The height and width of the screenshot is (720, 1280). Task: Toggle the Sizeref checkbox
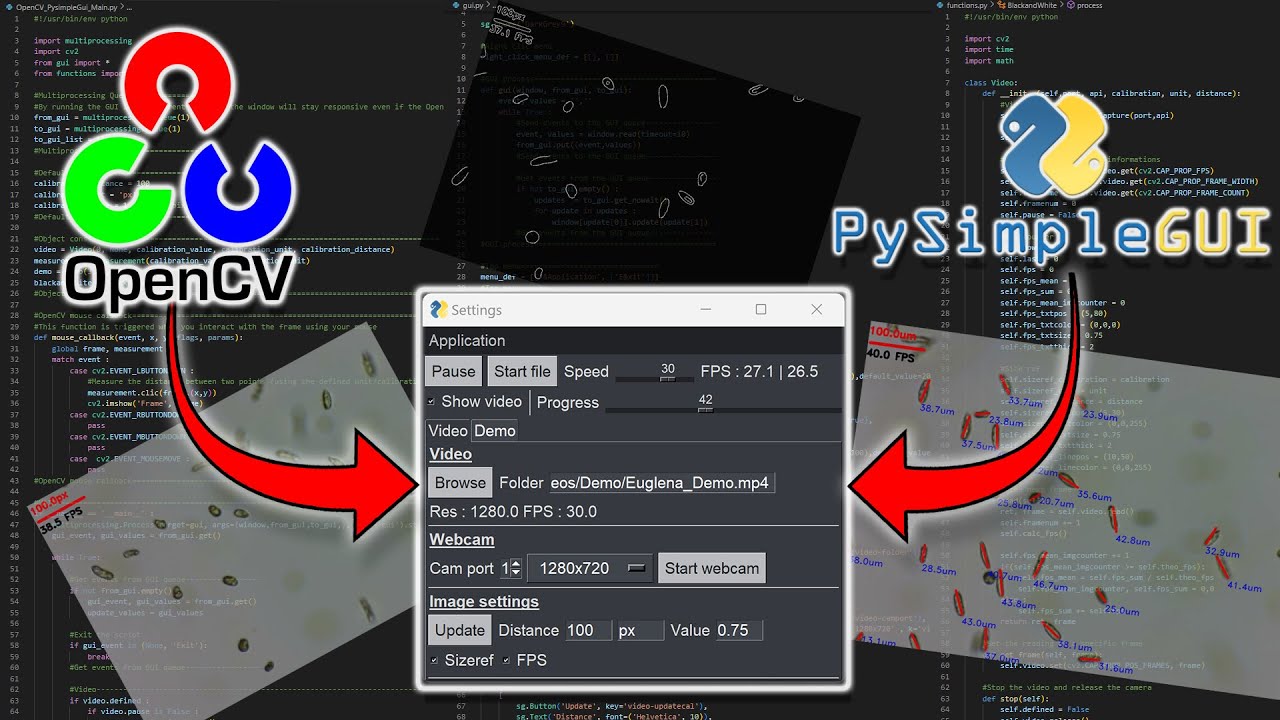click(434, 660)
